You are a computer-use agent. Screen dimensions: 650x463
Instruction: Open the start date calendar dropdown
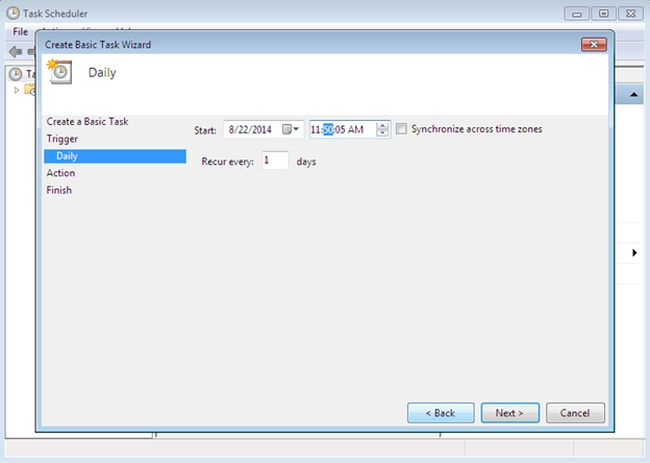tap(291, 129)
